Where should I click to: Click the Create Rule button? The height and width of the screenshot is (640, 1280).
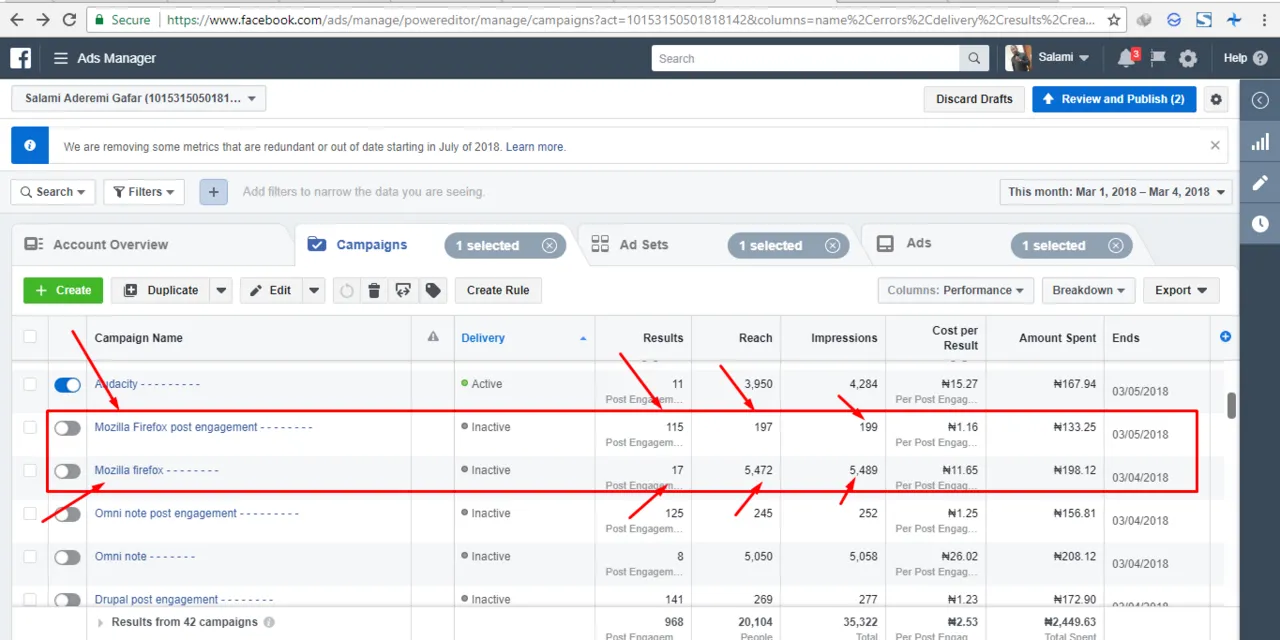tap(498, 290)
